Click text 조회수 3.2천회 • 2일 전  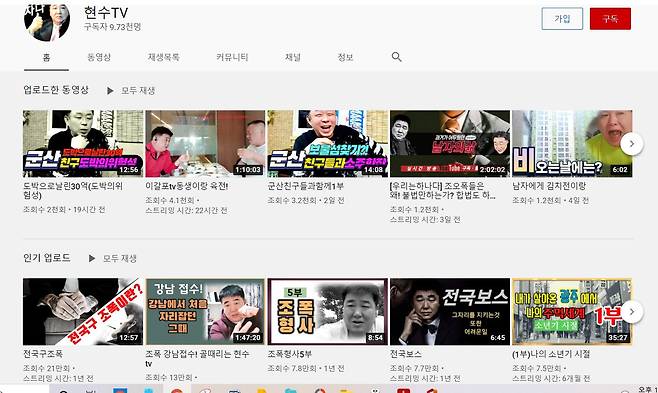(x=306, y=200)
